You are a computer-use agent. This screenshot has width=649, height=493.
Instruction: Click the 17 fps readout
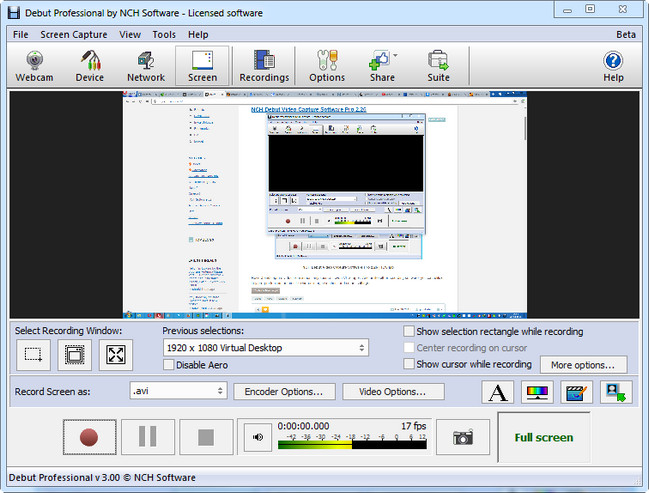click(413, 426)
